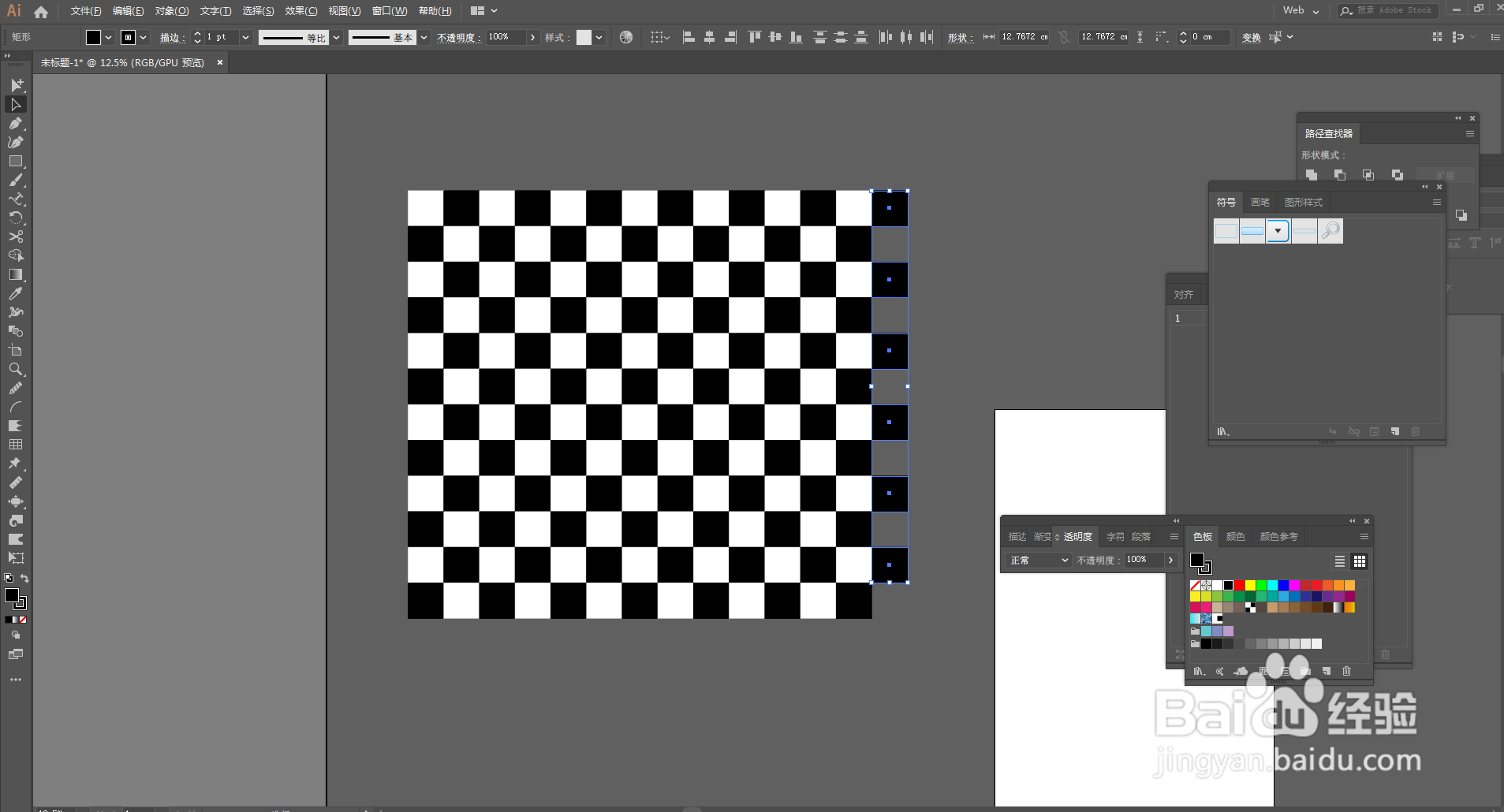The width and height of the screenshot is (1504, 812).
Task: Select the Paintbrush tool
Action: click(x=16, y=180)
